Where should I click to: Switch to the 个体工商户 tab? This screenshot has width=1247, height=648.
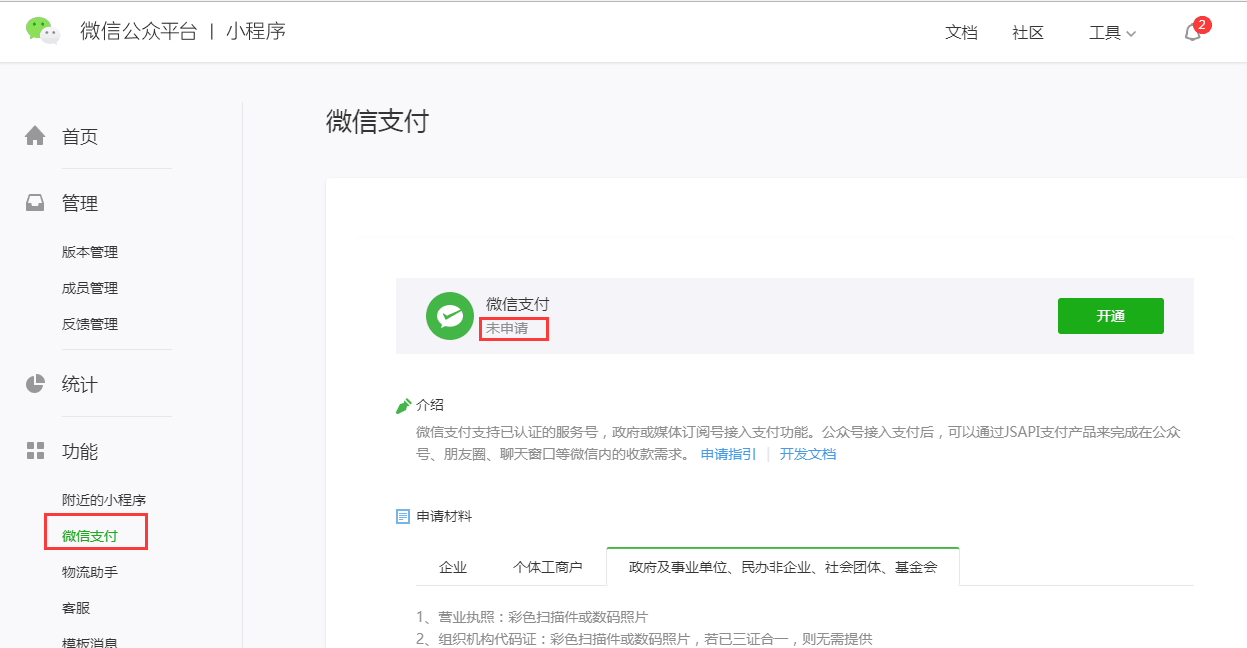point(548,567)
